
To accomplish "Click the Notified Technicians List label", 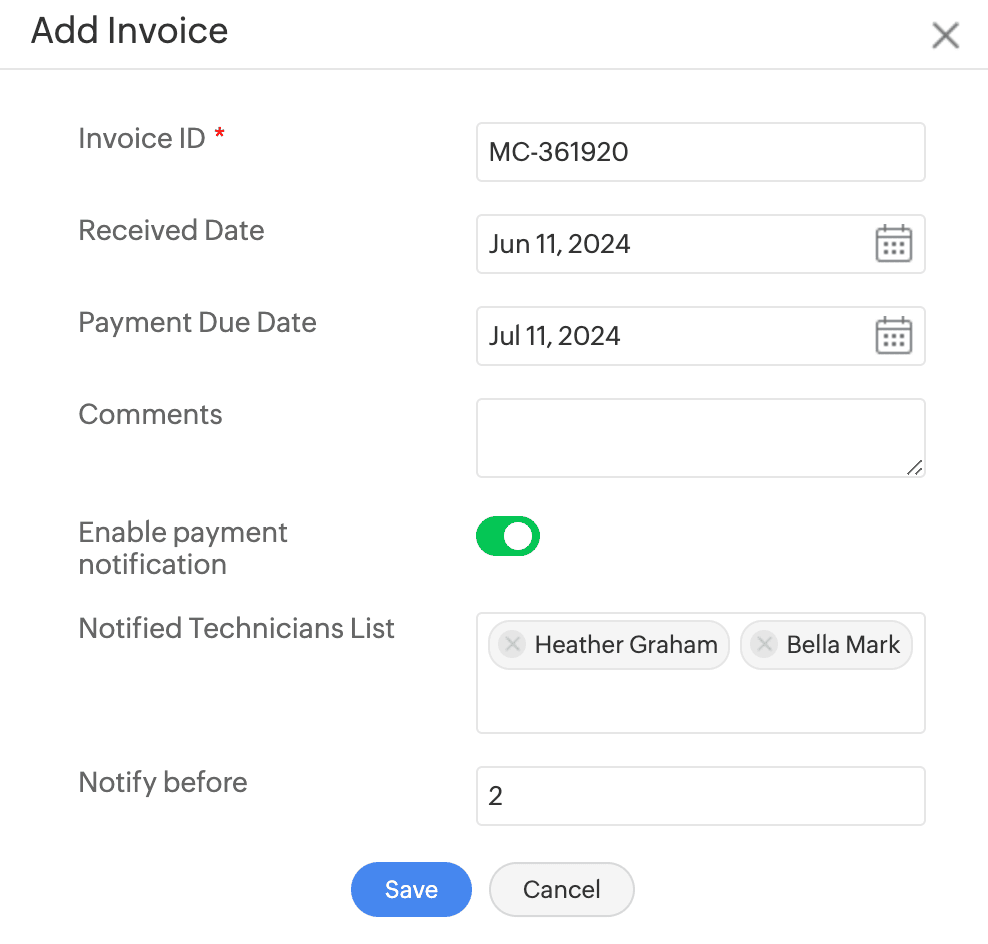I will (x=236, y=629).
